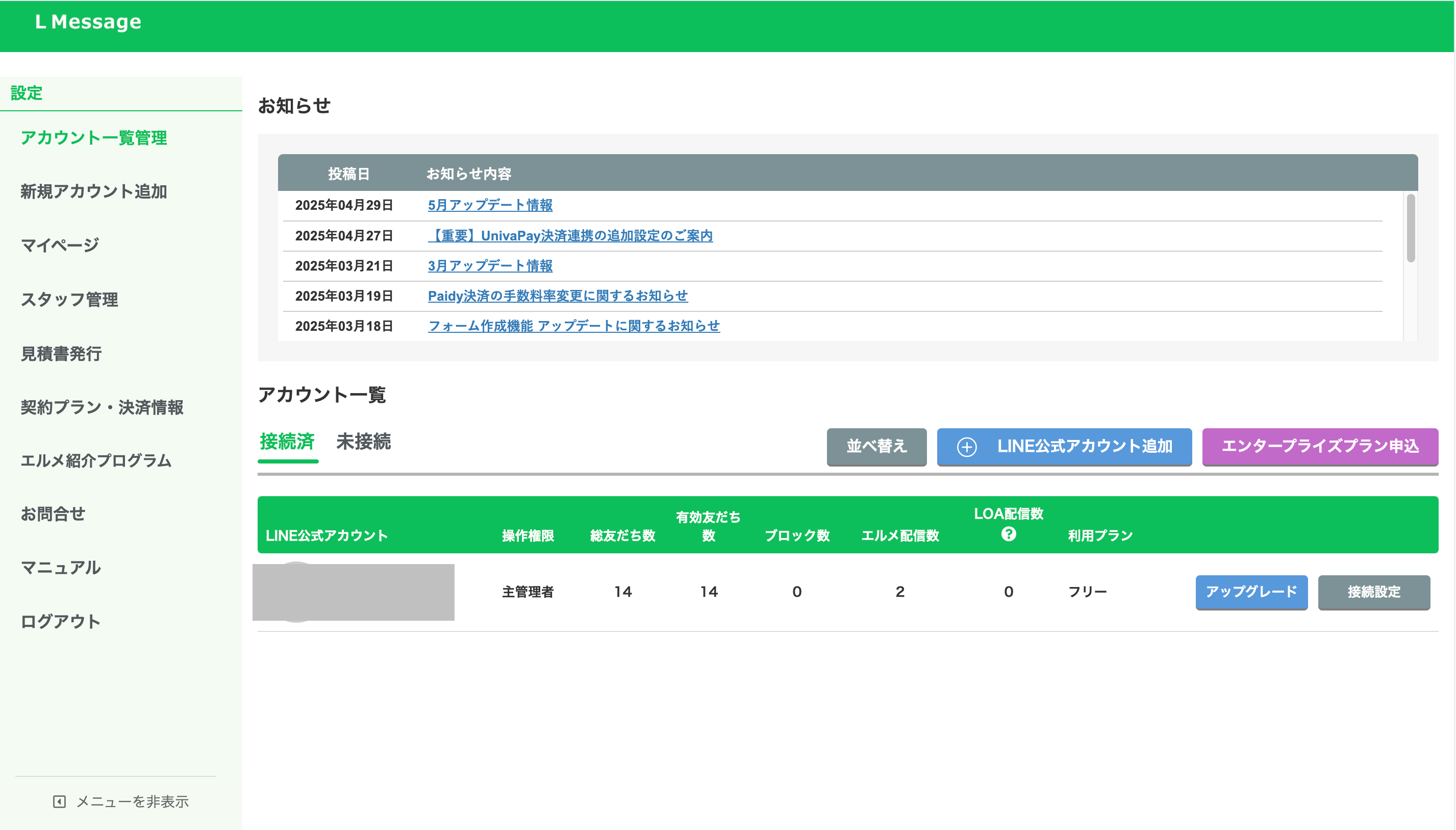Image resolution: width=1456 pixels, height=830 pixels.
Task: Click the 2025年03月18日 date cell
Action: [344, 326]
